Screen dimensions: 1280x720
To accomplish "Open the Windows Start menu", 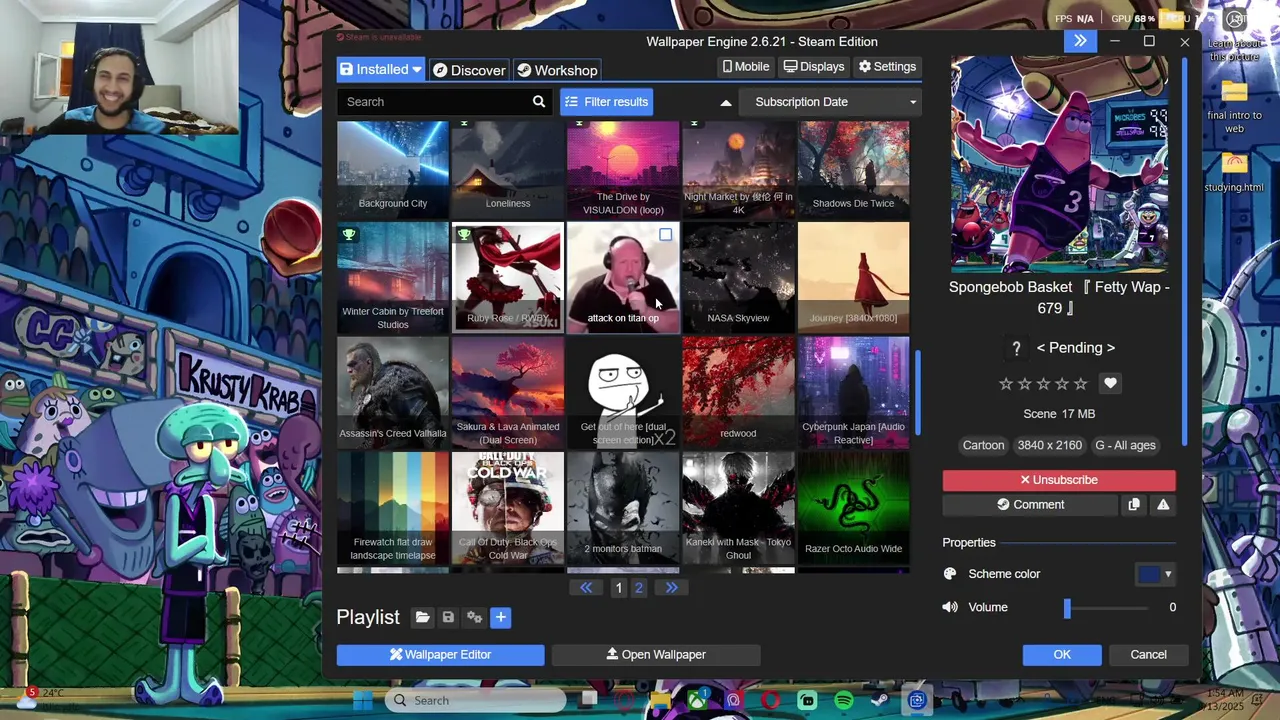I will (362, 700).
